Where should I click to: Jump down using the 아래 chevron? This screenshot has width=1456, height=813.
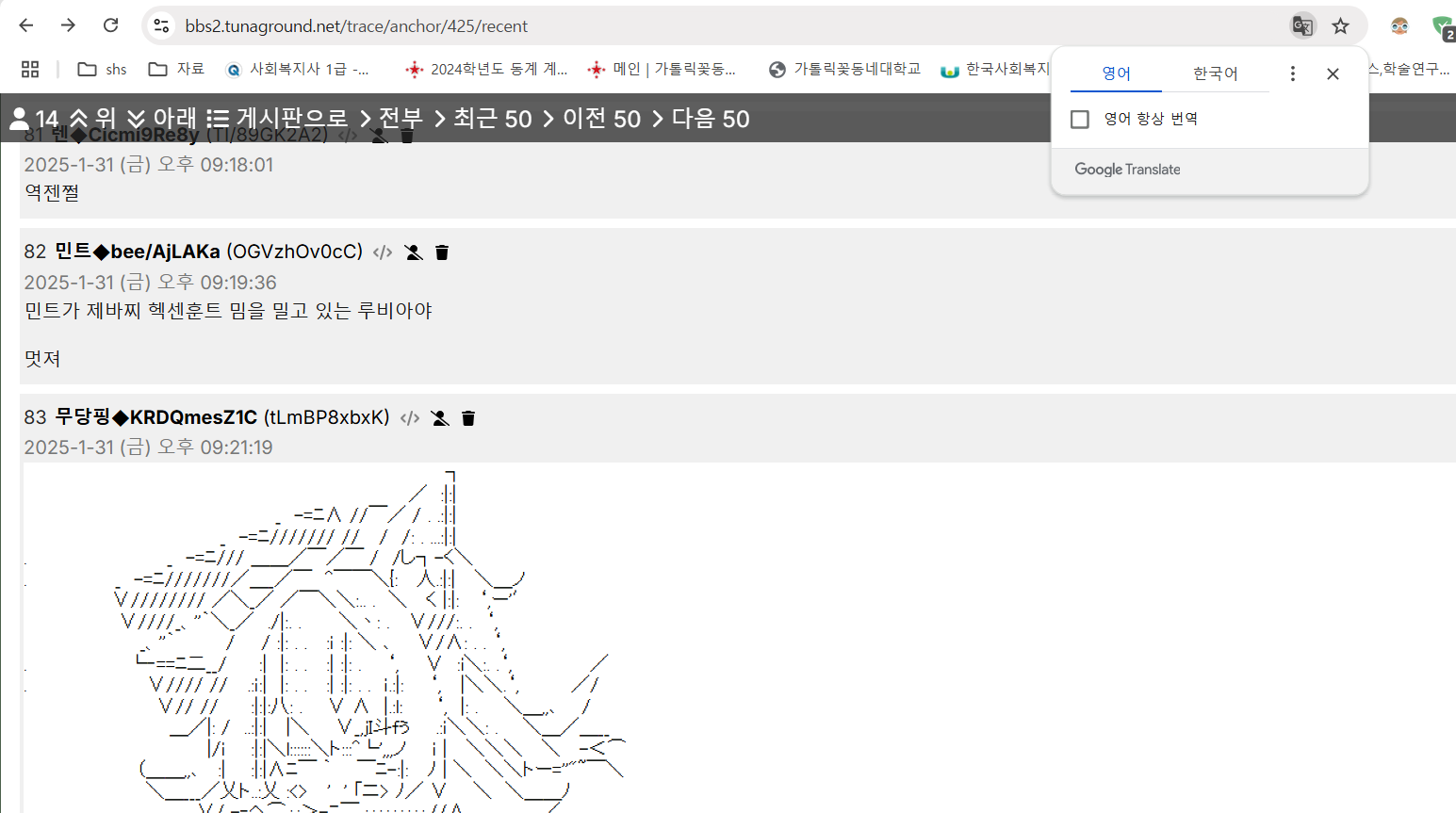162,119
